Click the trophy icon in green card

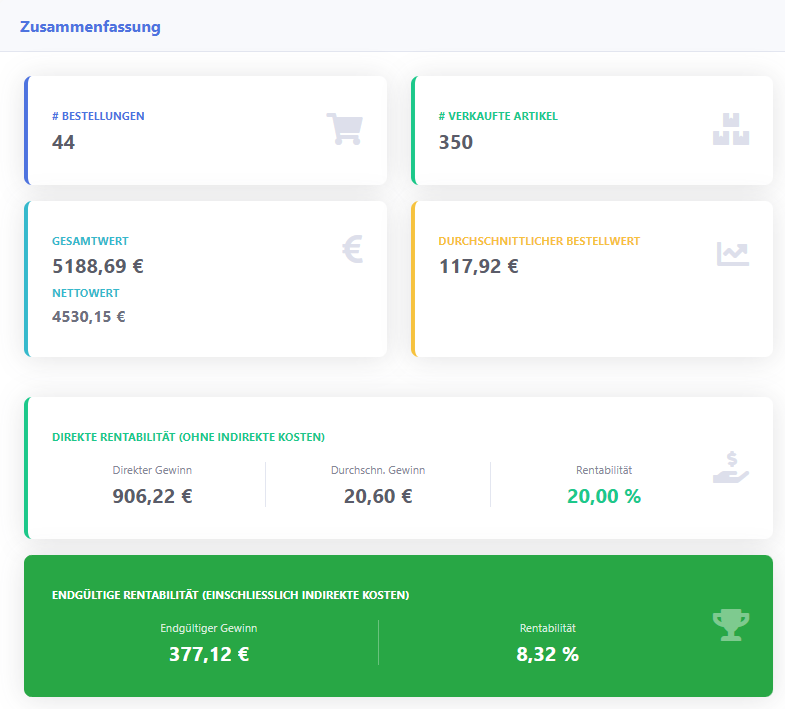click(730, 625)
